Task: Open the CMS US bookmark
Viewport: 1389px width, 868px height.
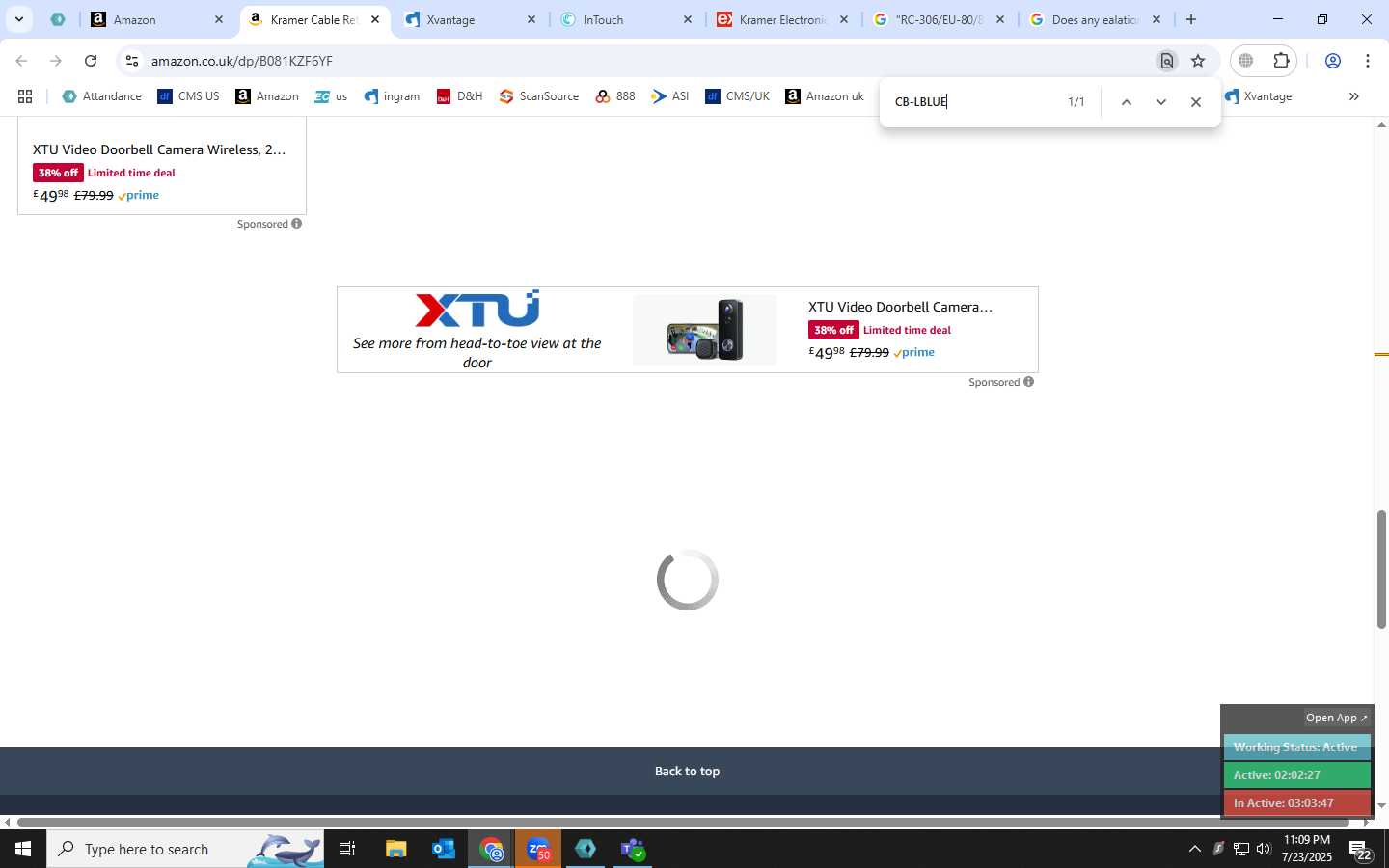Action: pos(188,96)
